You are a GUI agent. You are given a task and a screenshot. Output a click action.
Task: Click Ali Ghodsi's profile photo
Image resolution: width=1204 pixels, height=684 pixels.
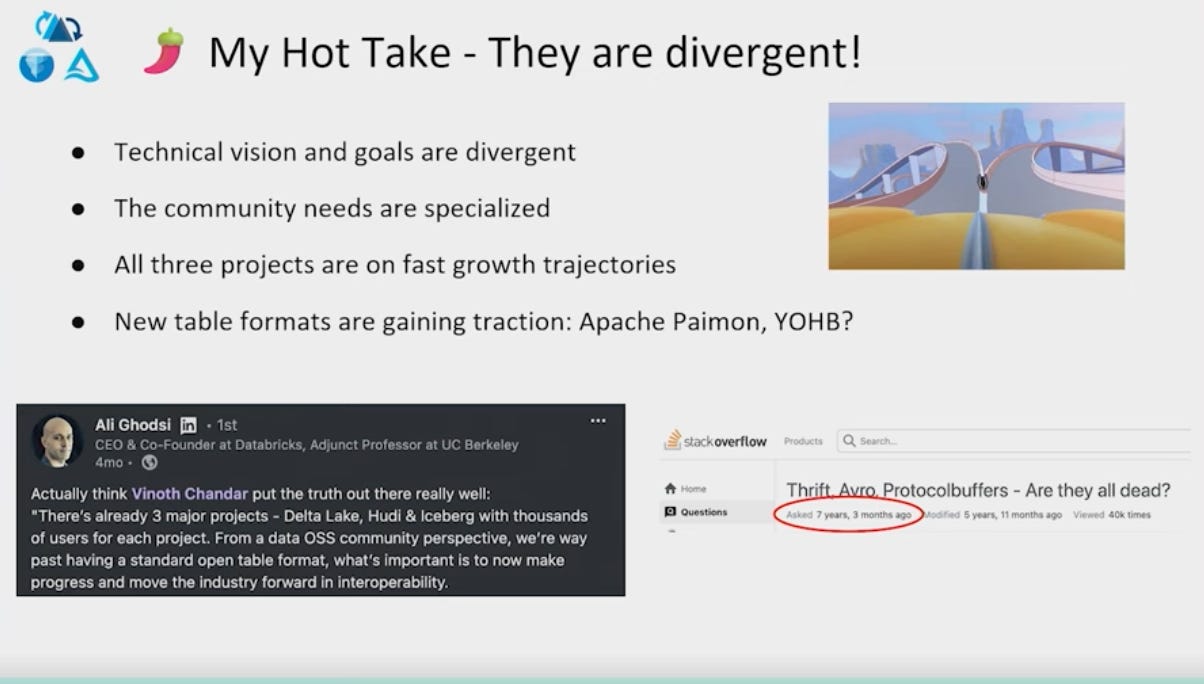tap(57, 442)
